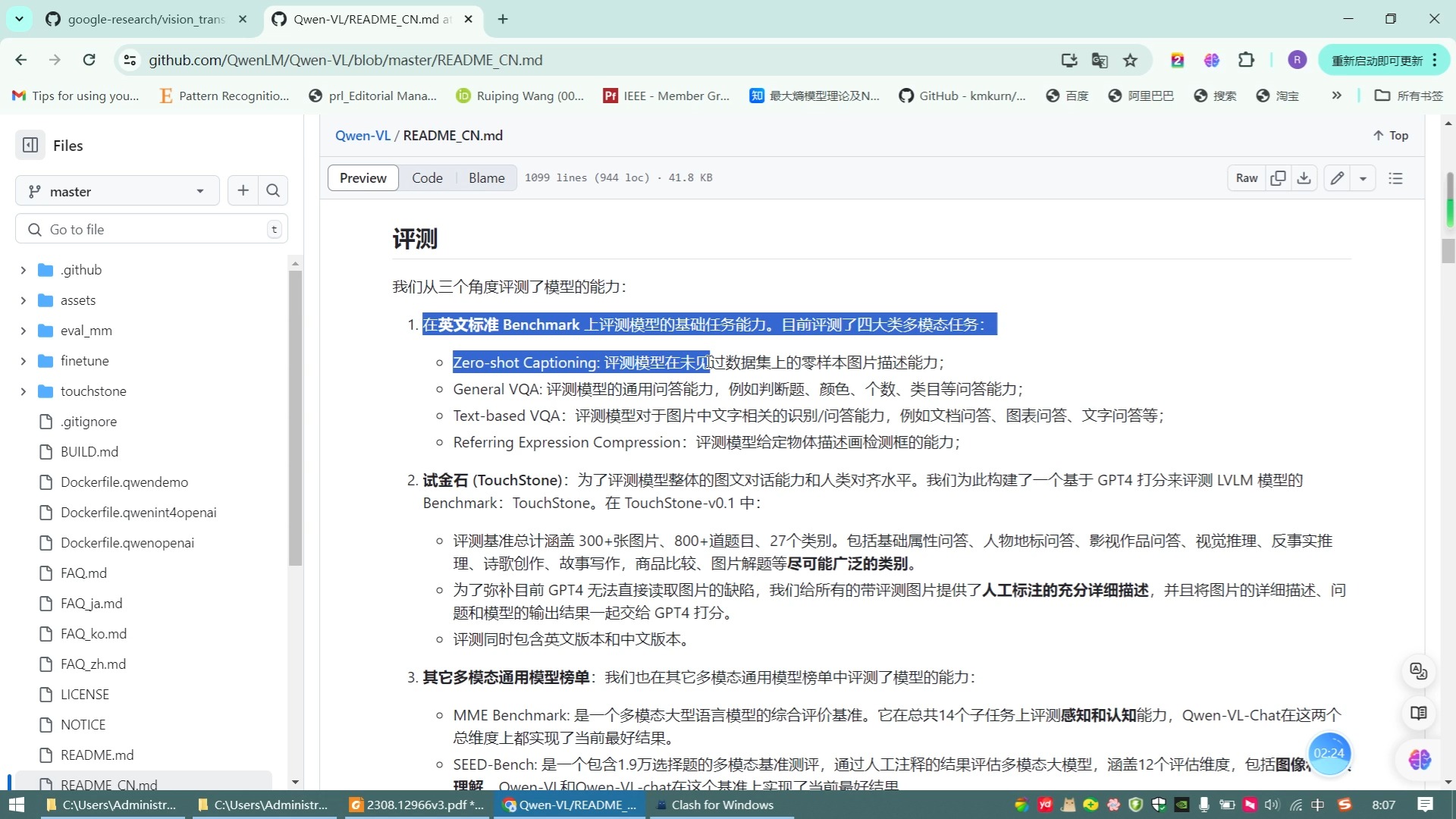
Task: Open README.md file
Action: coord(97,755)
